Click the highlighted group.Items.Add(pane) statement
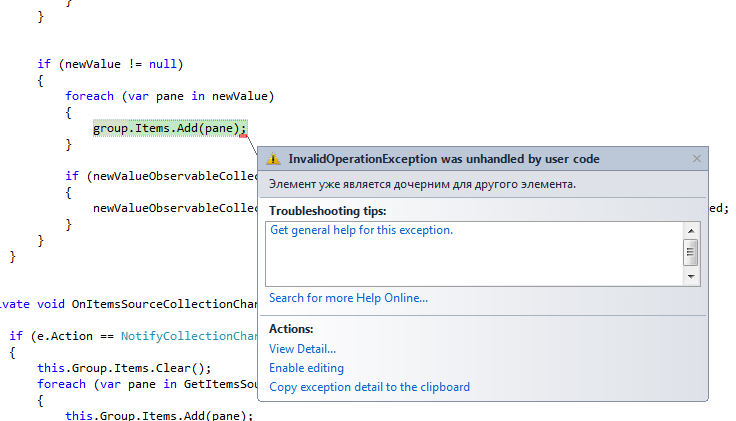This screenshot has width=736, height=421. point(169,128)
